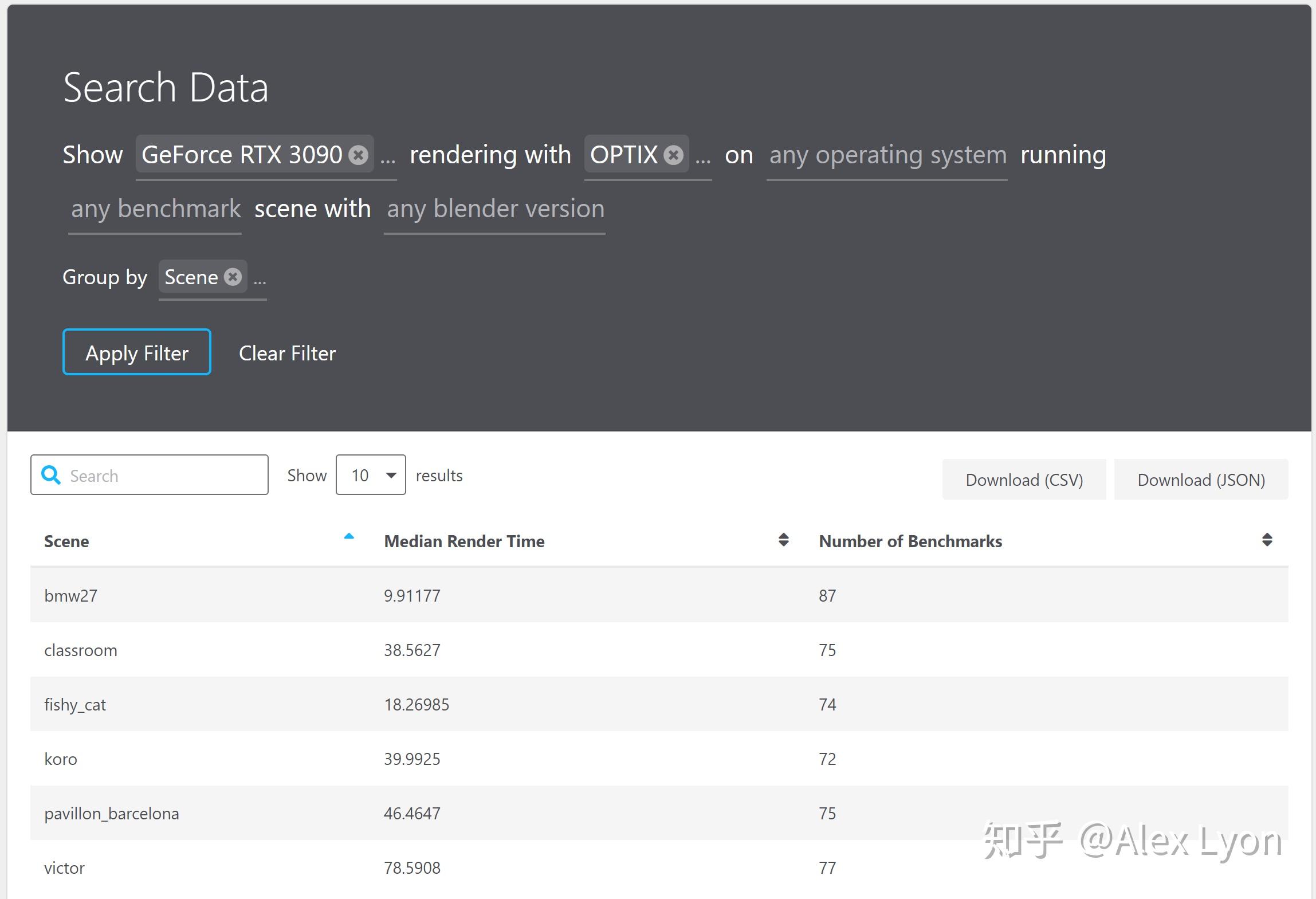Remove the GeForce RTX 3090 filter tag
The height and width of the screenshot is (899, 1316).
359,155
